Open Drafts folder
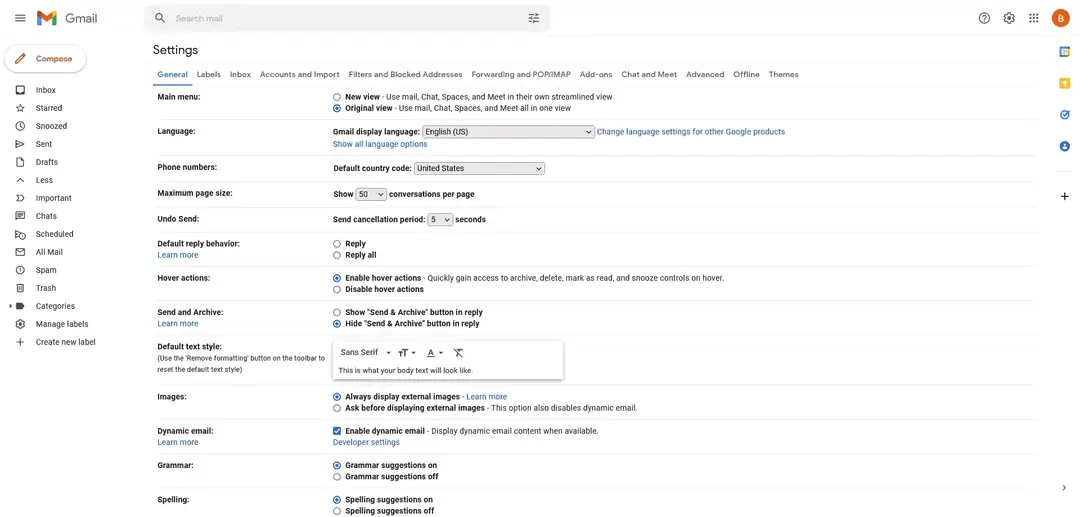 point(47,162)
